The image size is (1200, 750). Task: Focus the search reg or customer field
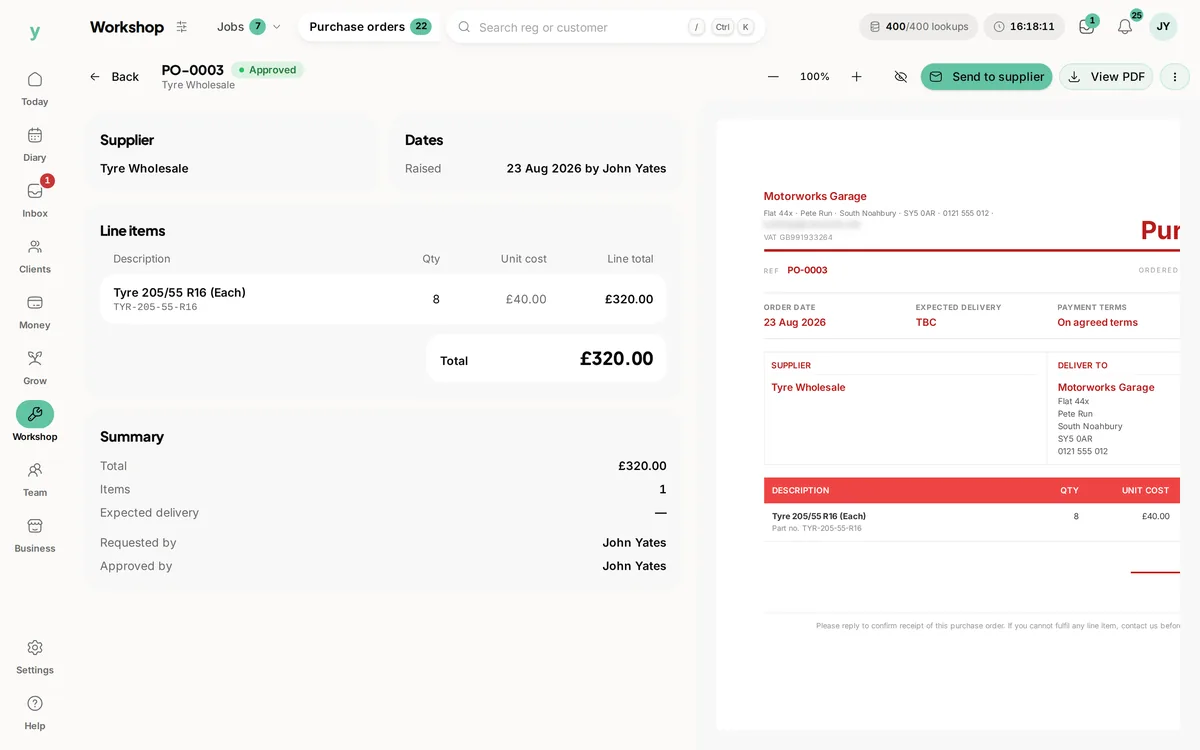(605, 27)
